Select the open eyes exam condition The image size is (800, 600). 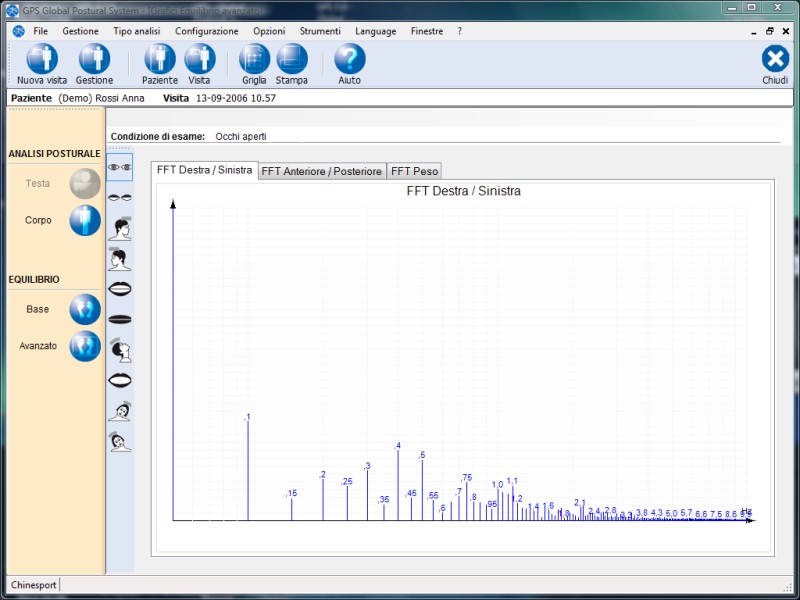(x=120, y=166)
